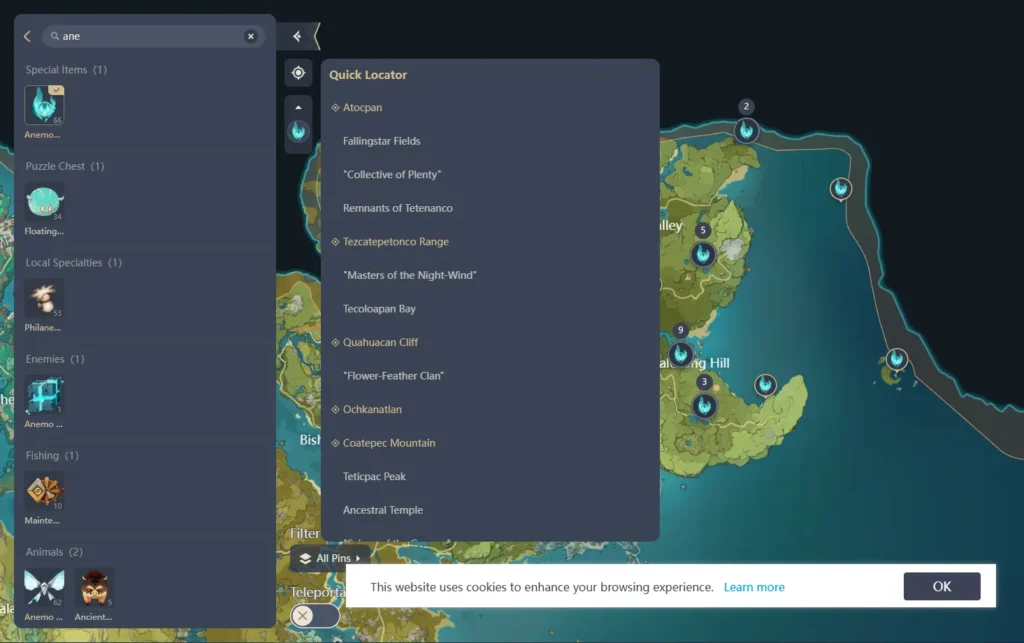Click the Anemoculus cluster pin labeled 5
This screenshot has width=1024, height=643.
(703, 254)
